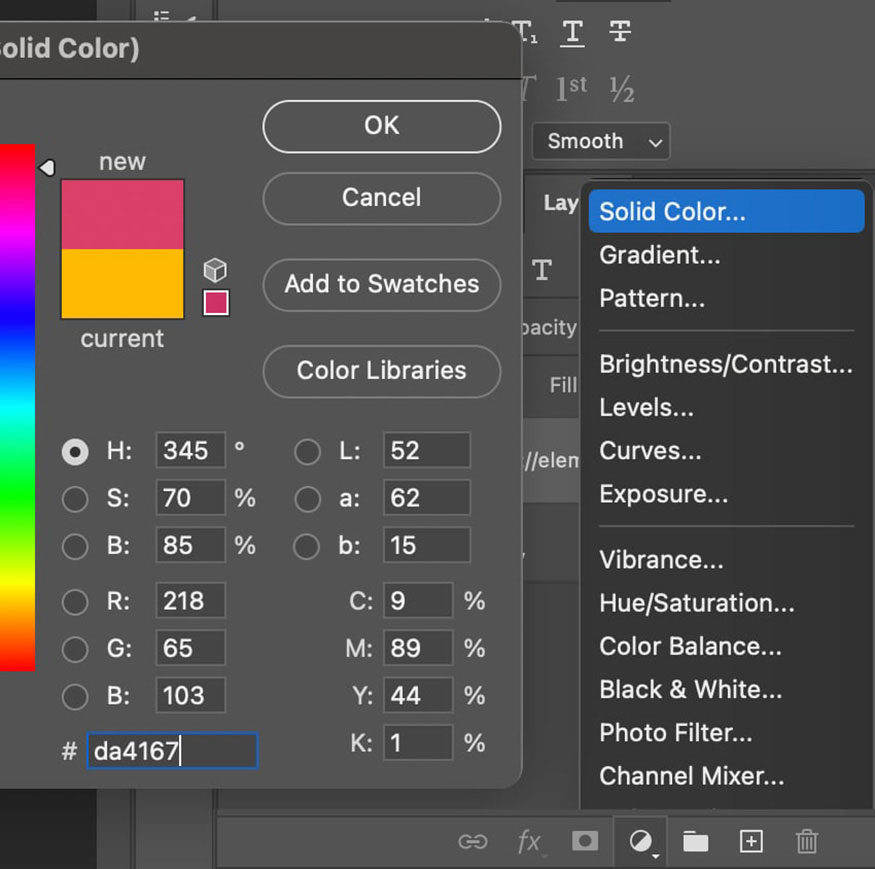This screenshot has height=869, width=875.
Task: Click the Lab b field 15
Action: point(426,545)
